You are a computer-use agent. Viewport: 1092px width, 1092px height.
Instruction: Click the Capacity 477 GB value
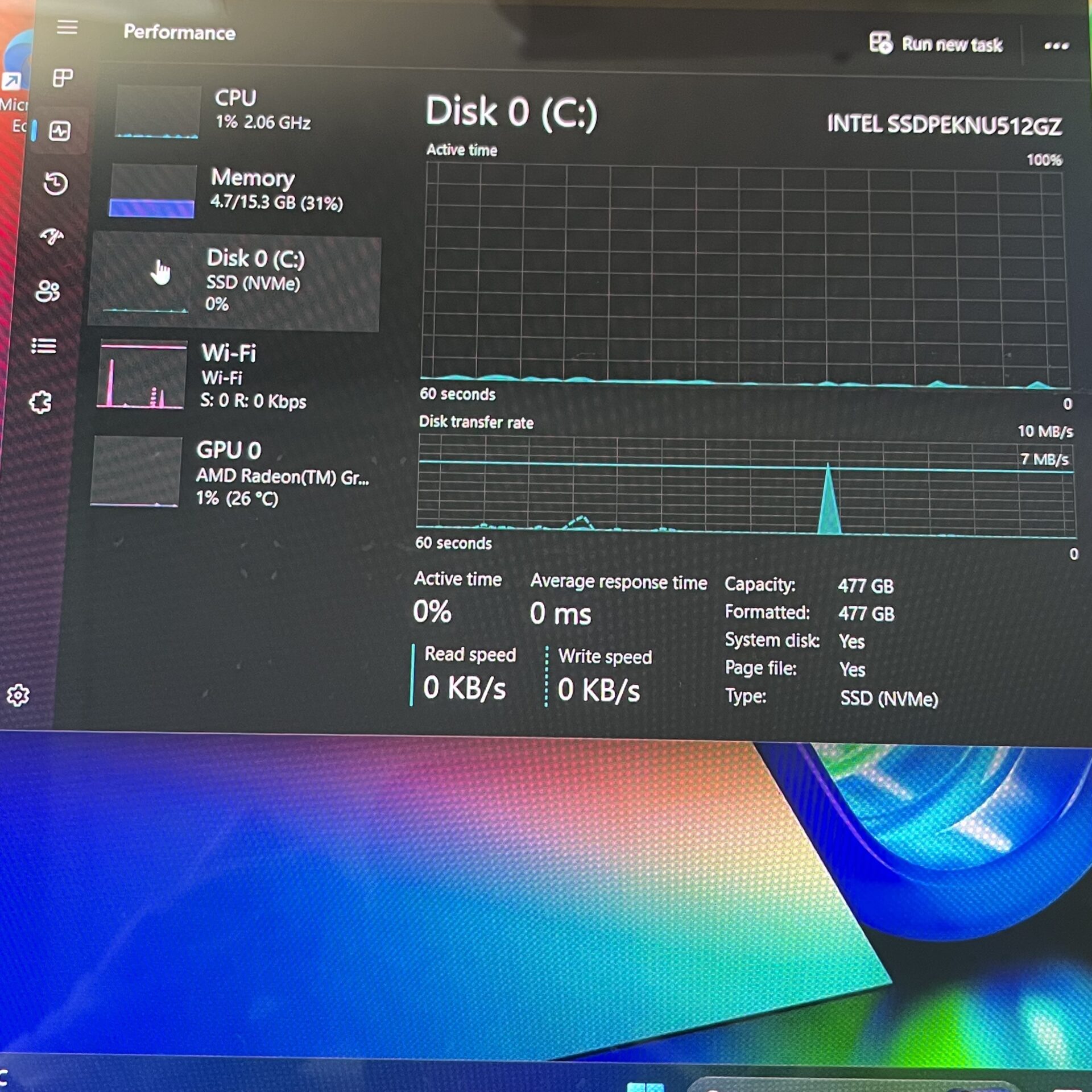pos(866,586)
